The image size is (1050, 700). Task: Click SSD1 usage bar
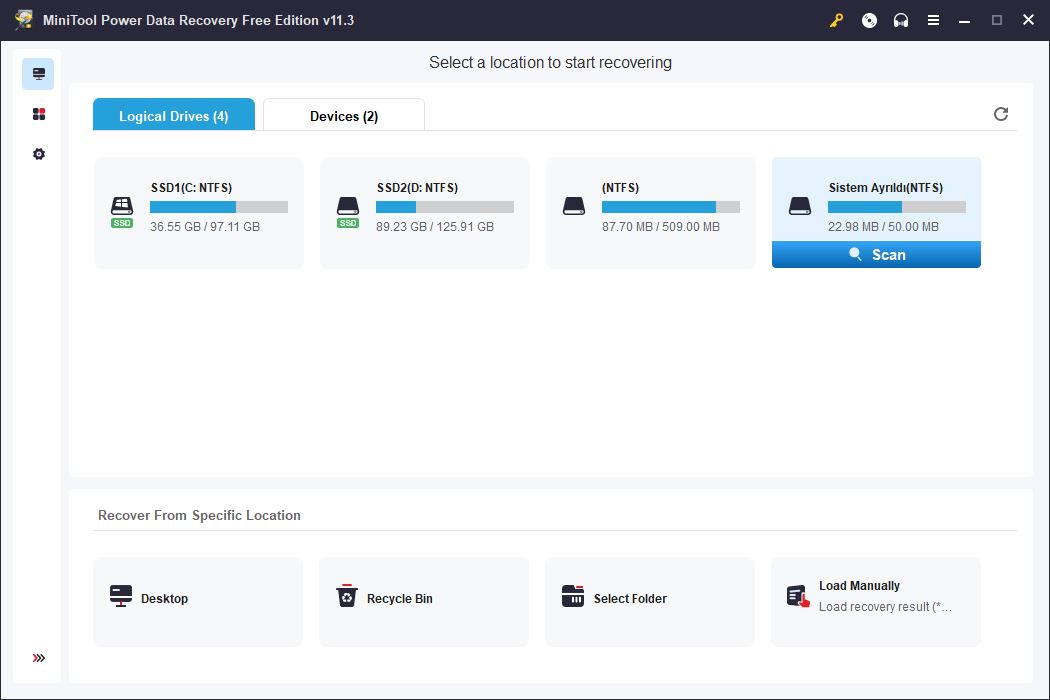(x=219, y=207)
